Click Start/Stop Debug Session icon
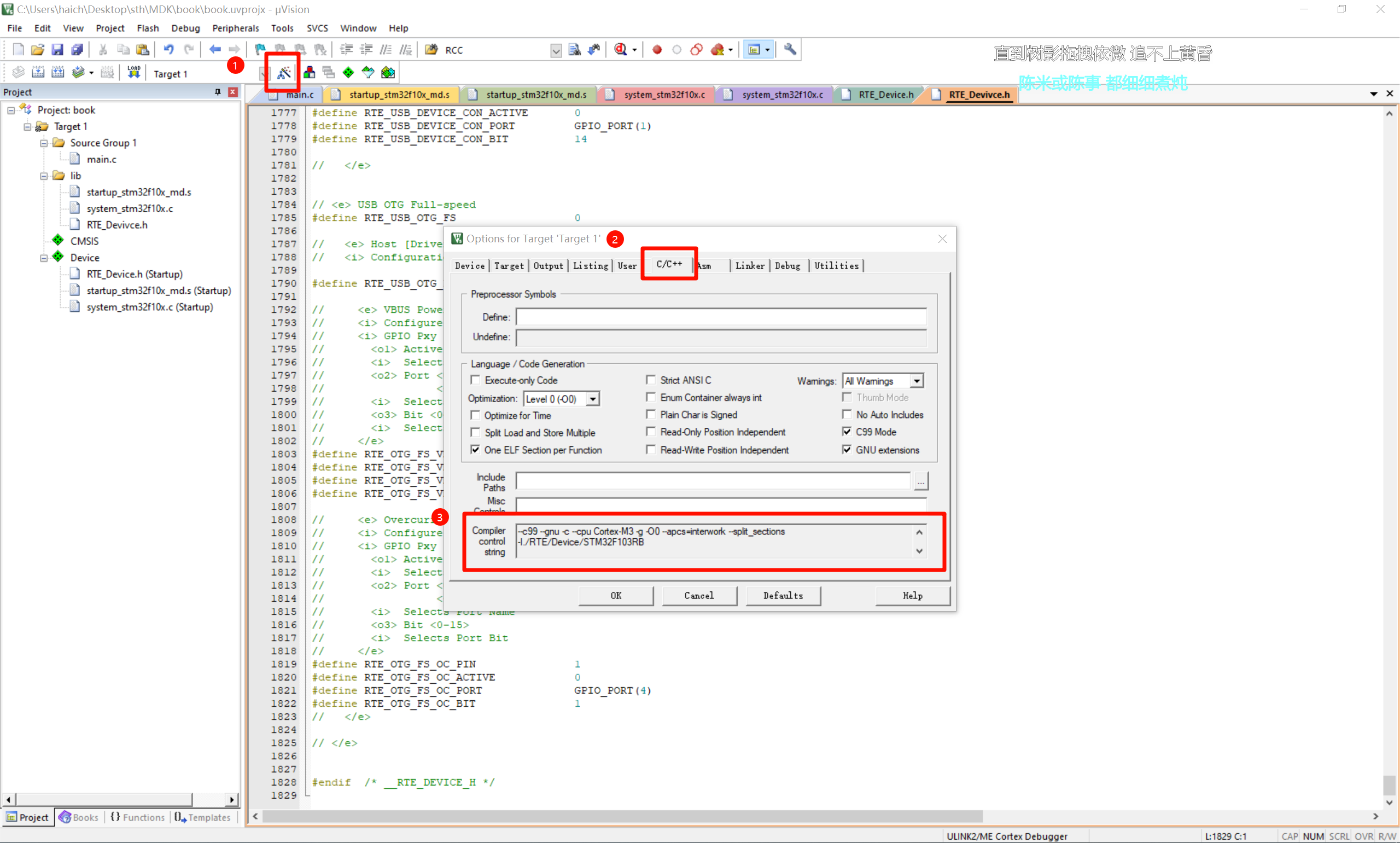This screenshot has width=1400, height=843. click(x=621, y=50)
